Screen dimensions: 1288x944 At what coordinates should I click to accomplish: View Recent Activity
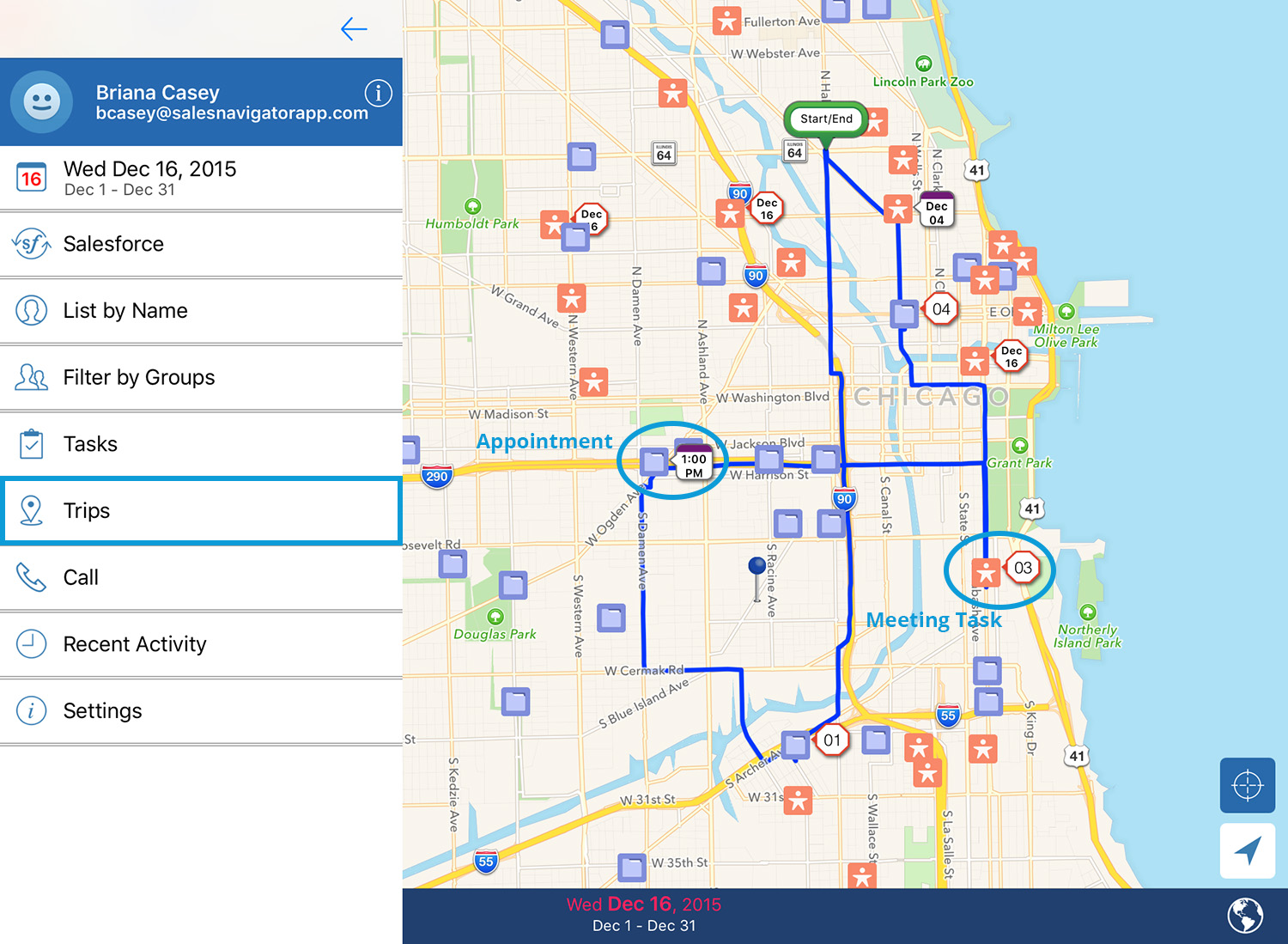point(201,644)
